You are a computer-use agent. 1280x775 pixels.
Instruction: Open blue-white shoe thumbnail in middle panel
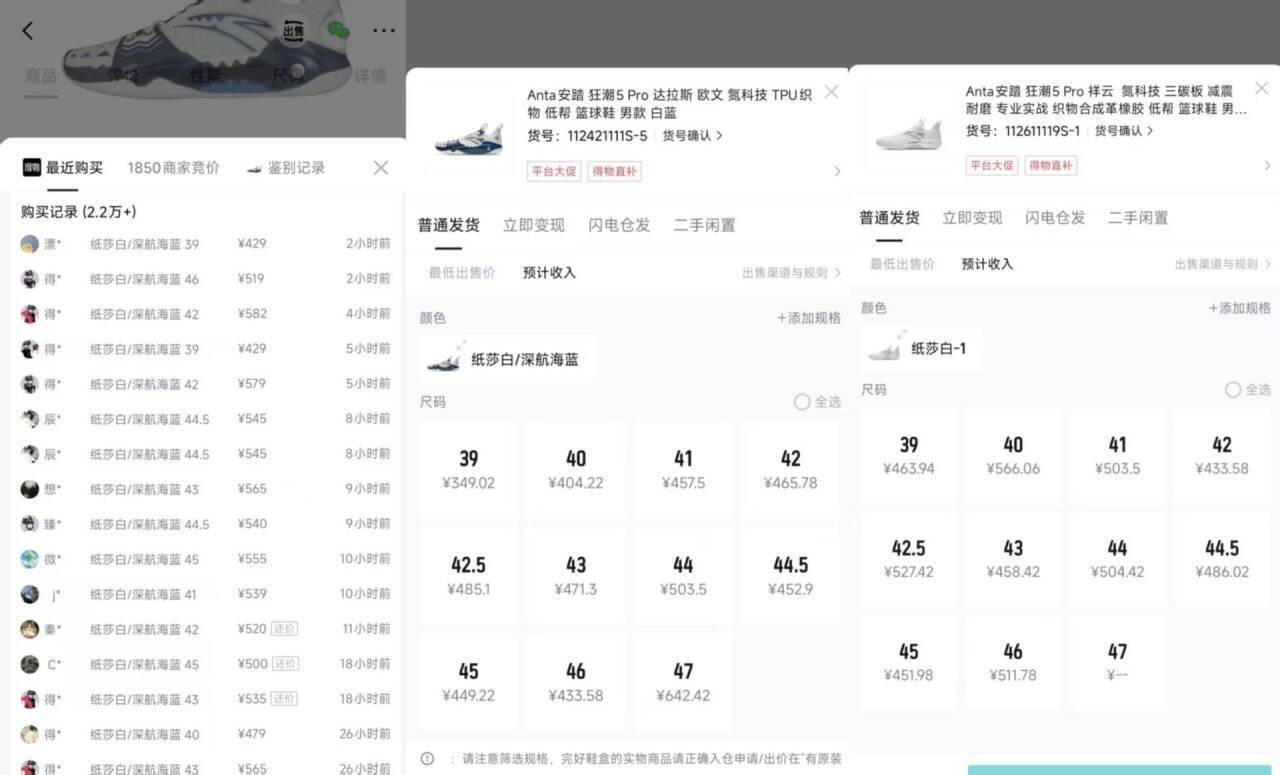(468, 132)
